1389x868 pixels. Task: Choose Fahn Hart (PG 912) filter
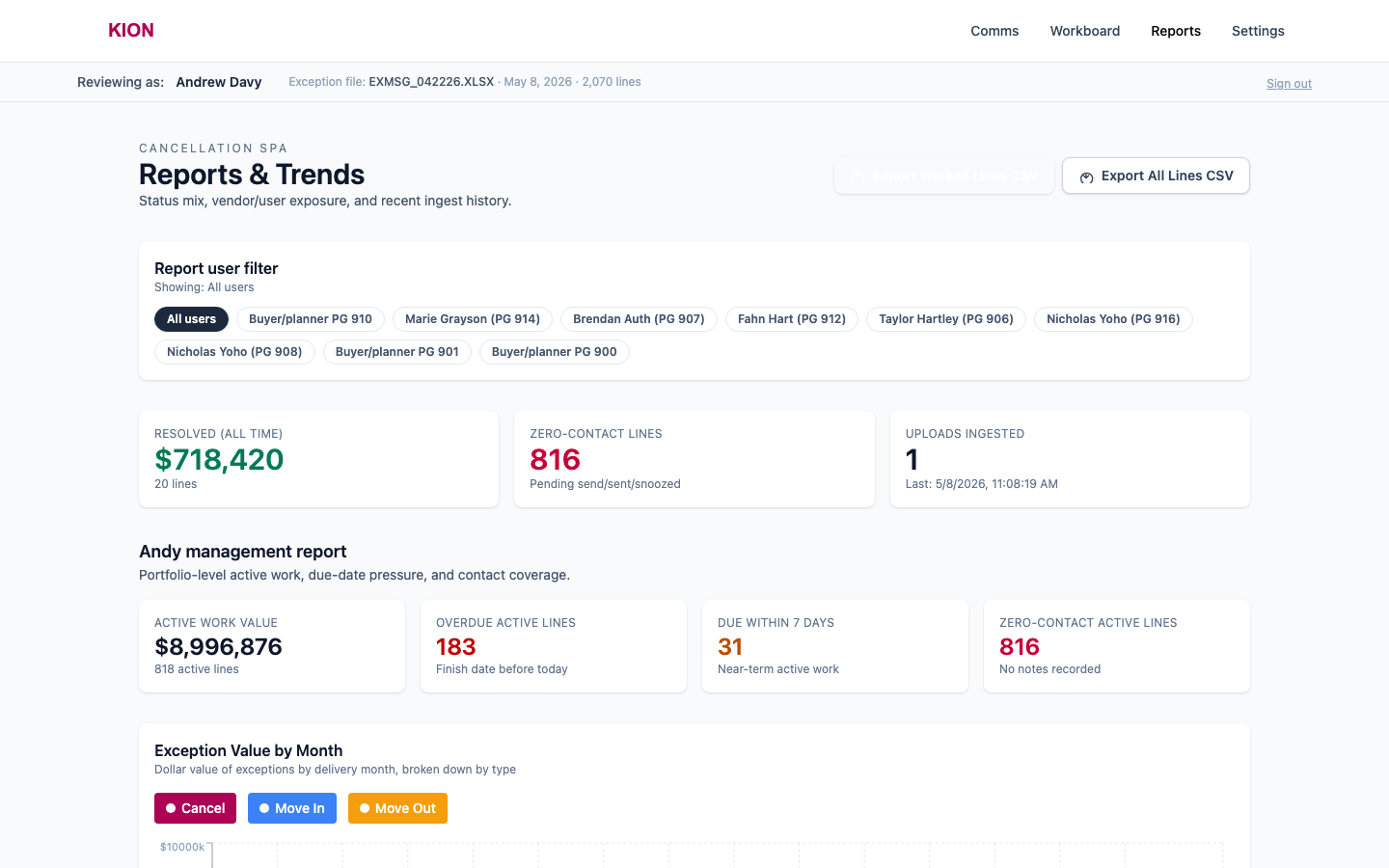tap(792, 319)
